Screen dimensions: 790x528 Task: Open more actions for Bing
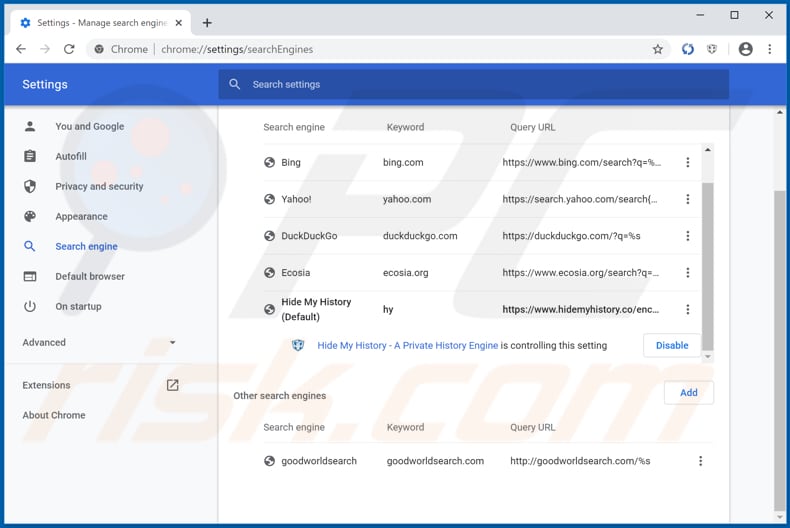tap(688, 162)
